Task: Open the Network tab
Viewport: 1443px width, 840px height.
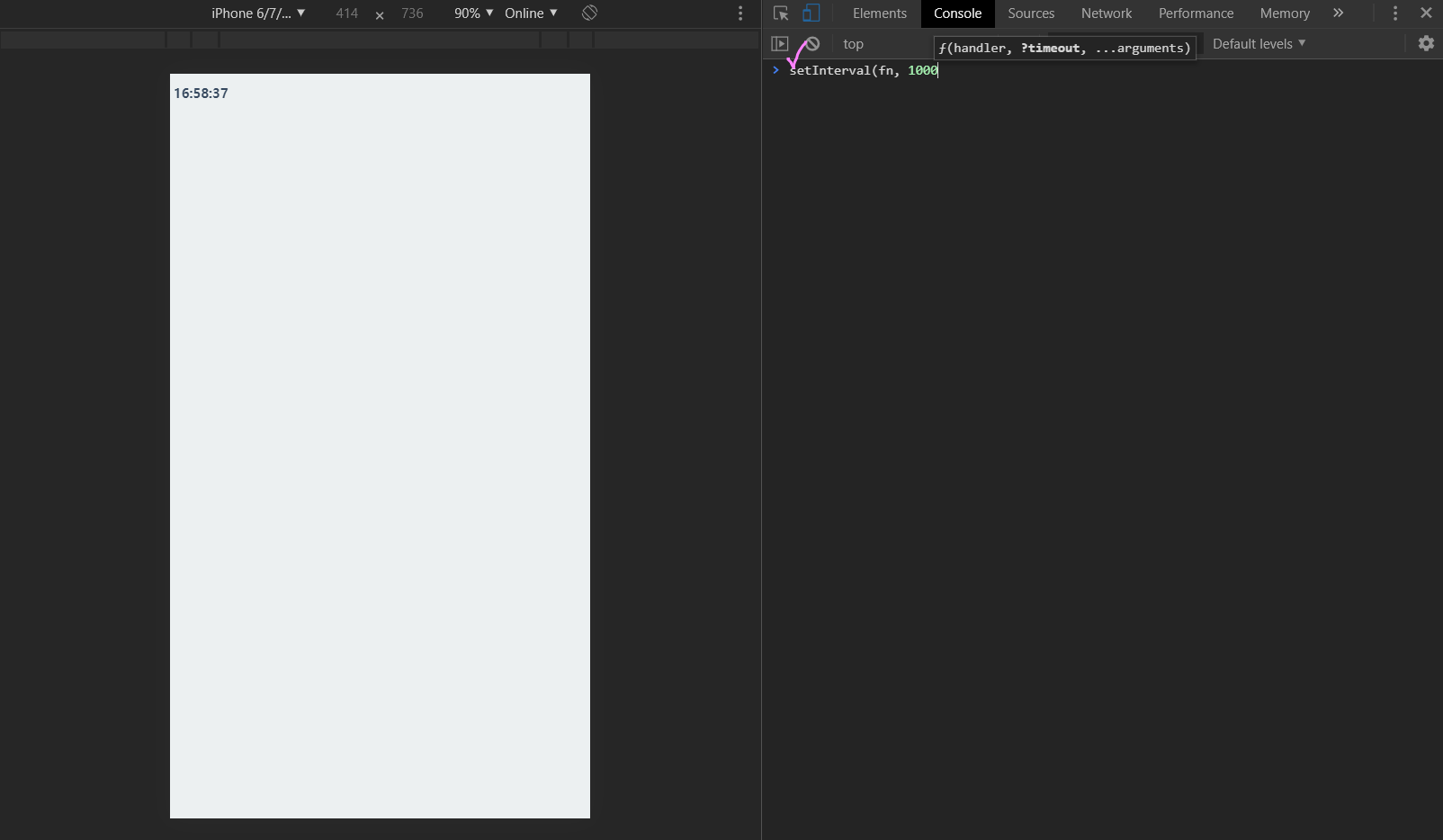Action: pos(1107,13)
